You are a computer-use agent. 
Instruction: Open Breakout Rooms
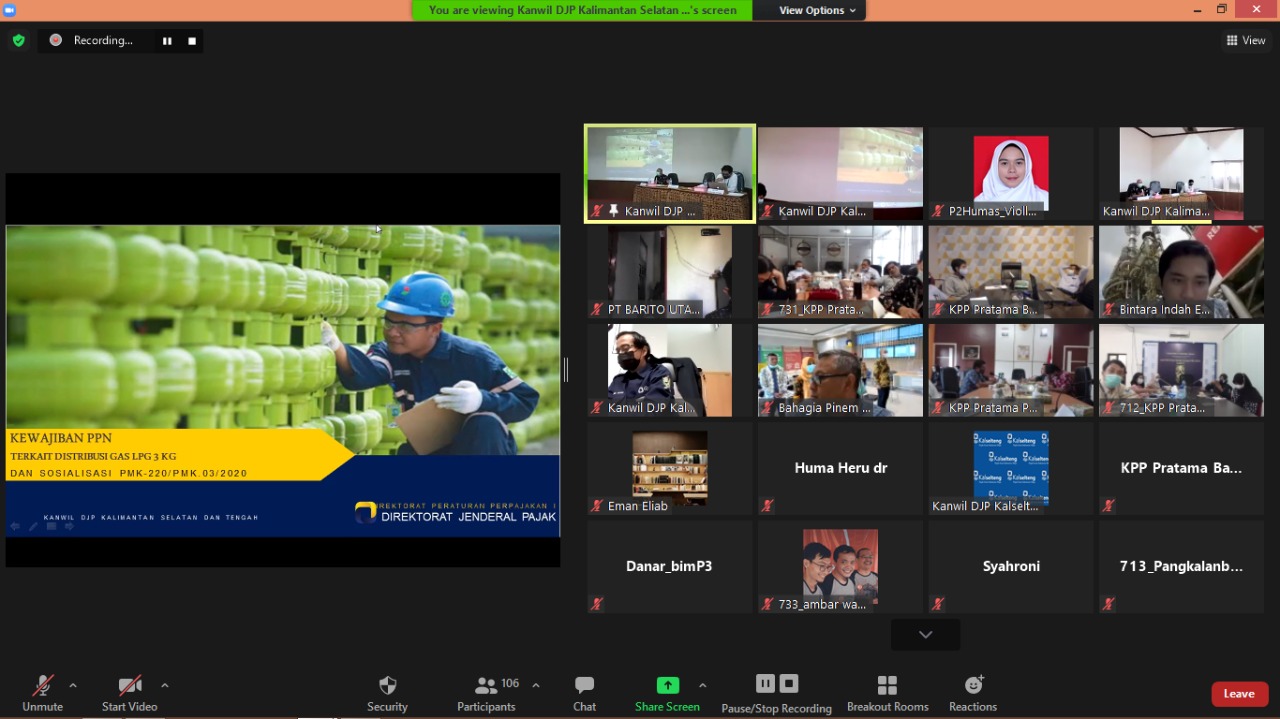(887, 686)
